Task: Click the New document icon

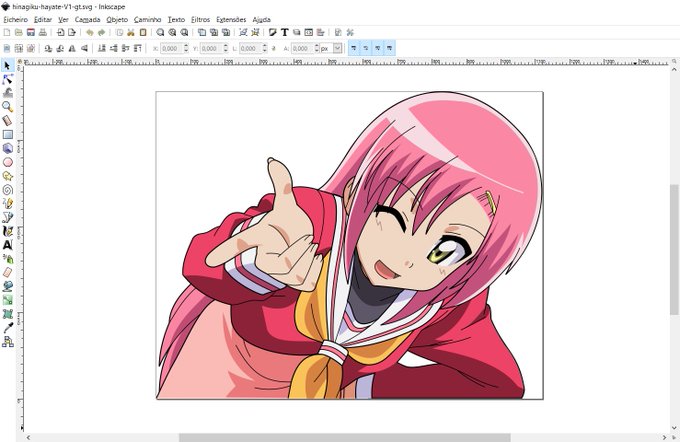Action: [x=7, y=33]
